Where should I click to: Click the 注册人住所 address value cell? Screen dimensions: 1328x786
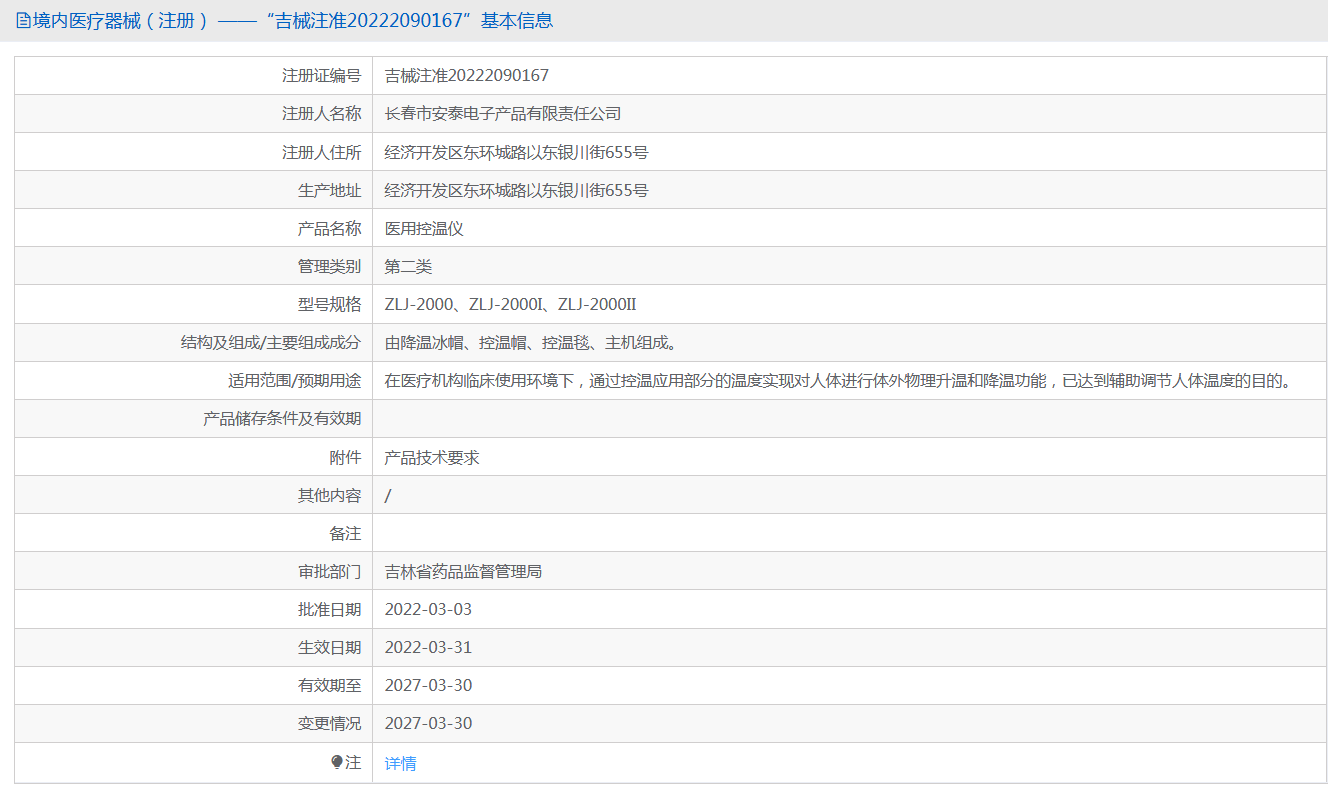pyautogui.click(x=849, y=152)
